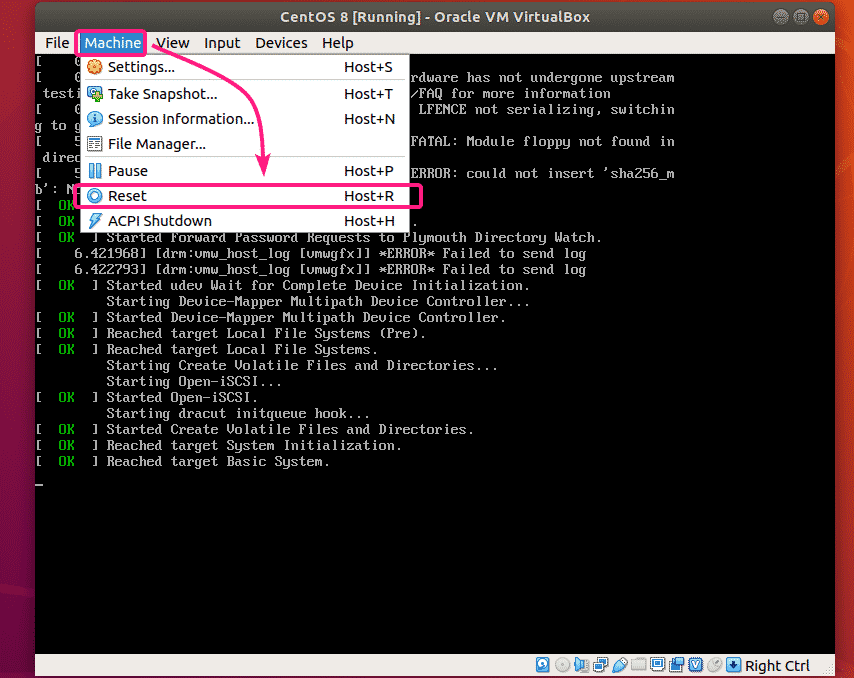Open the Machine menu
The width and height of the screenshot is (854, 678).
click(x=112, y=43)
